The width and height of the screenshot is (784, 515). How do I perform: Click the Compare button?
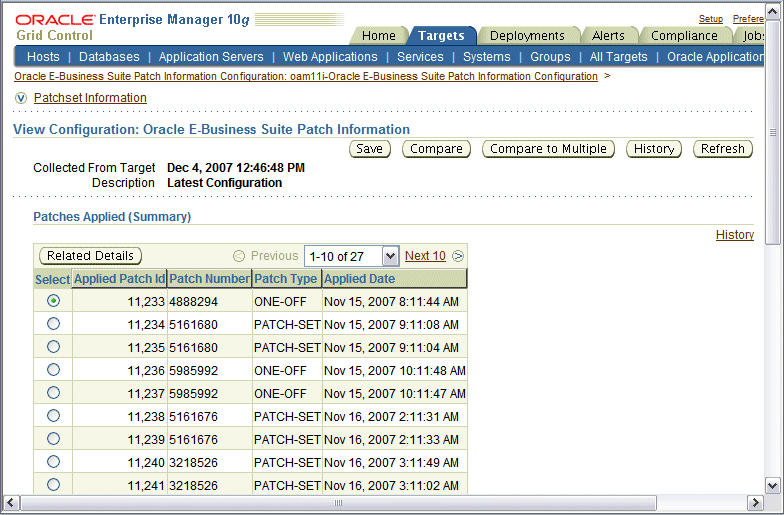[x=436, y=149]
